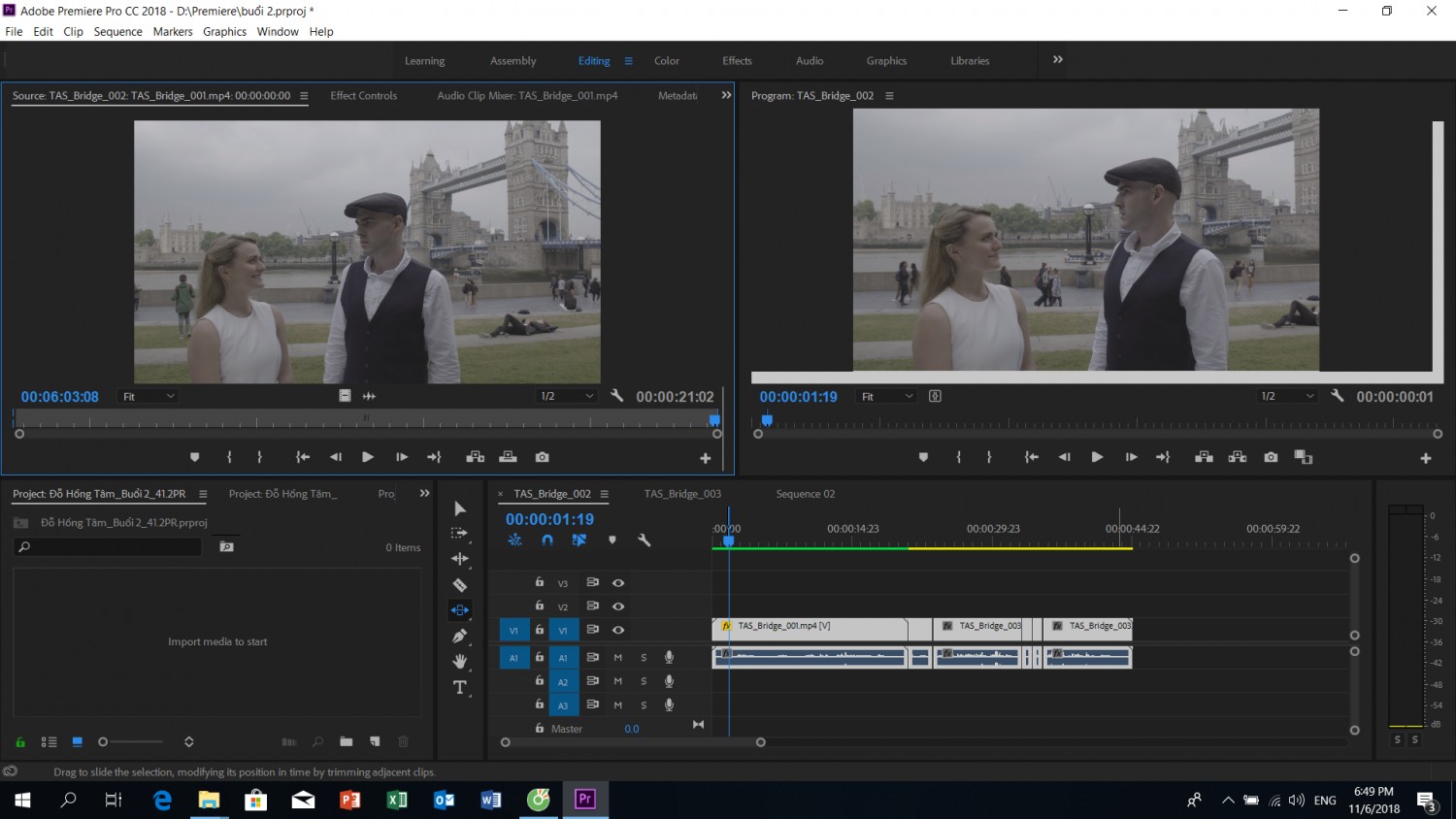The width and height of the screenshot is (1456, 819).
Task: Mute audio track A1
Action: pos(617,657)
